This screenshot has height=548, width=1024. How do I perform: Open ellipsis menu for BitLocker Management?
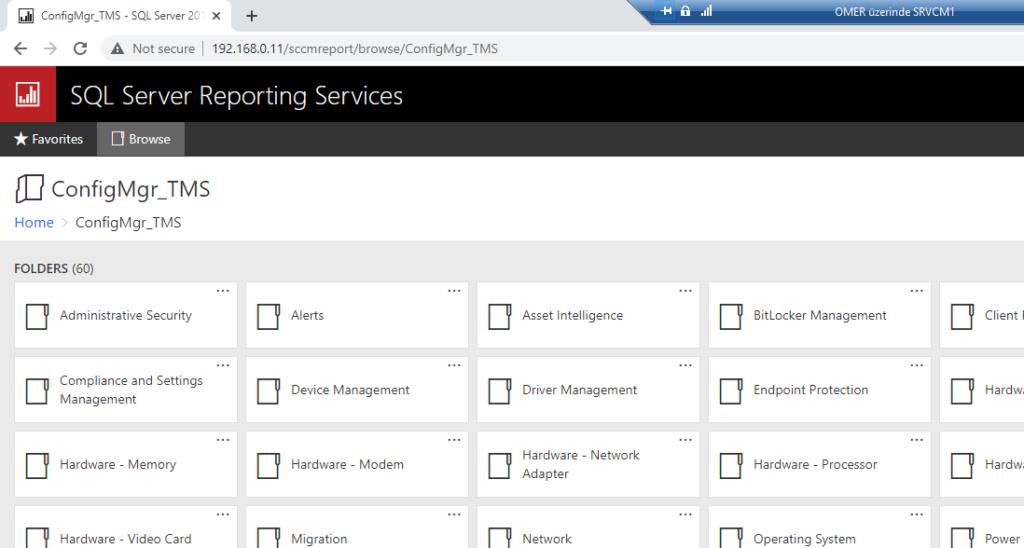click(x=916, y=291)
